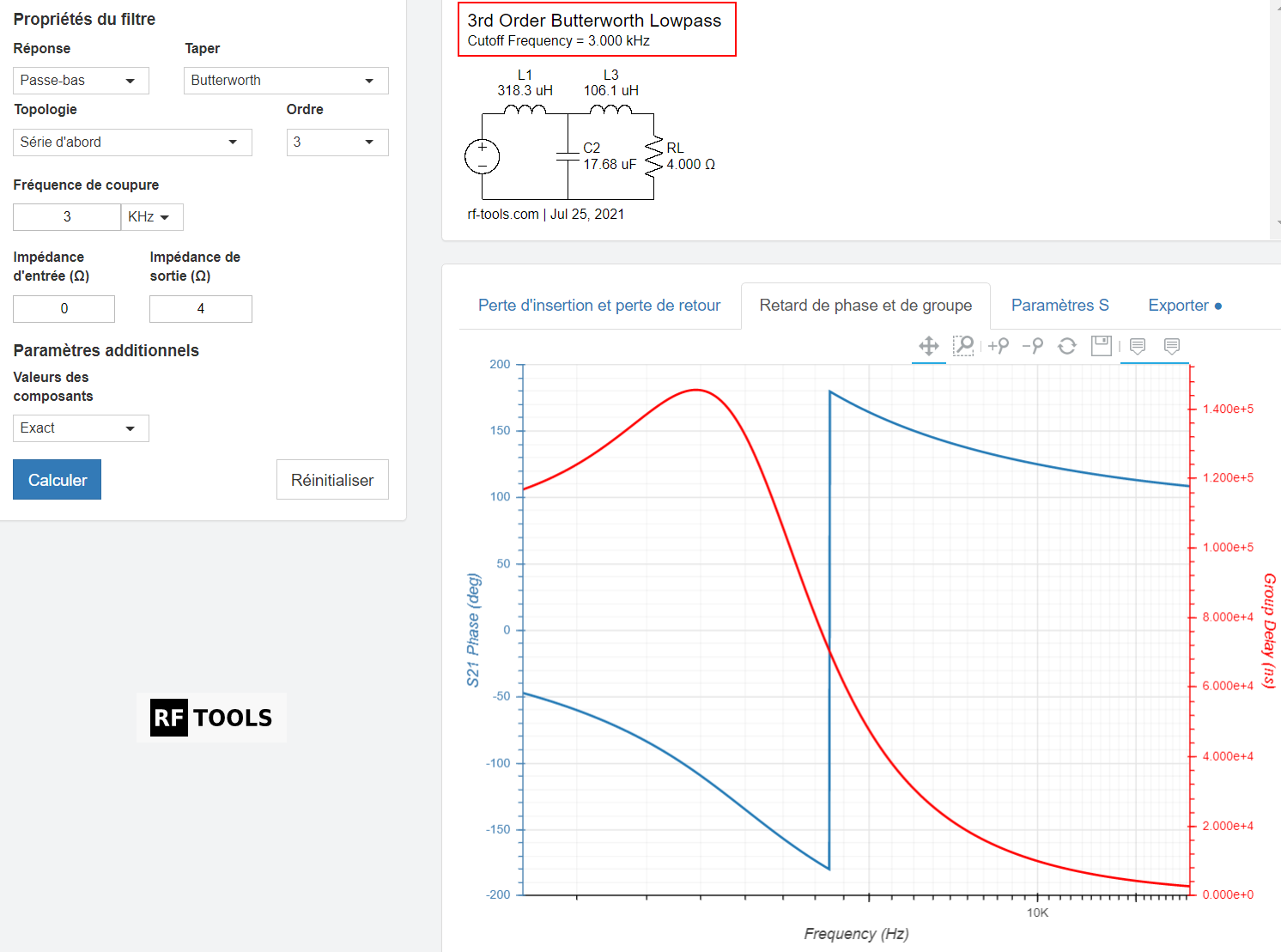Open the Réponse dropdown showing Passe-bas
Screen dimensions: 1281x952
tap(81, 81)
